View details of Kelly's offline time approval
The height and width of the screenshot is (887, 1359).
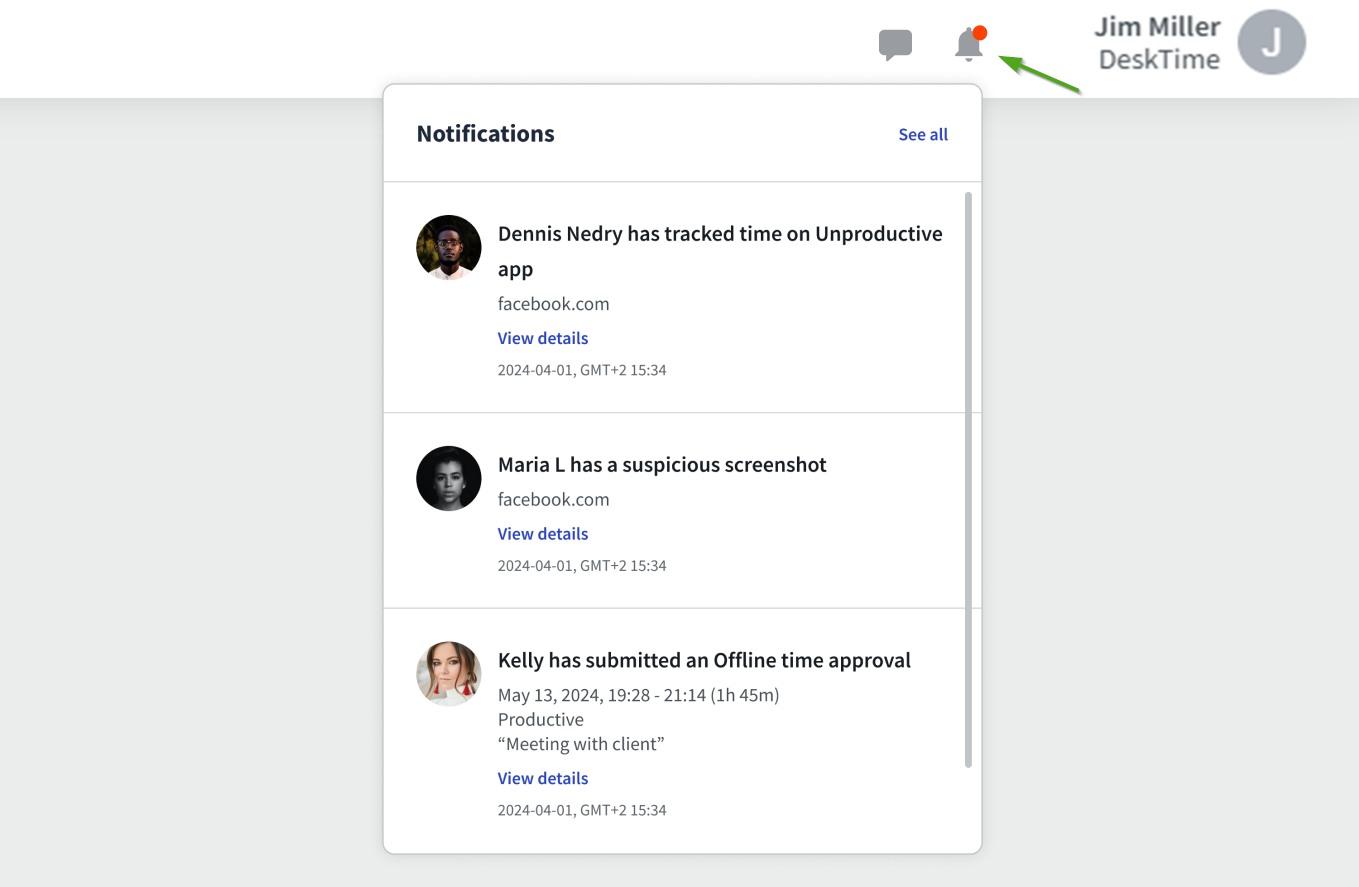(x=542, y=778)
